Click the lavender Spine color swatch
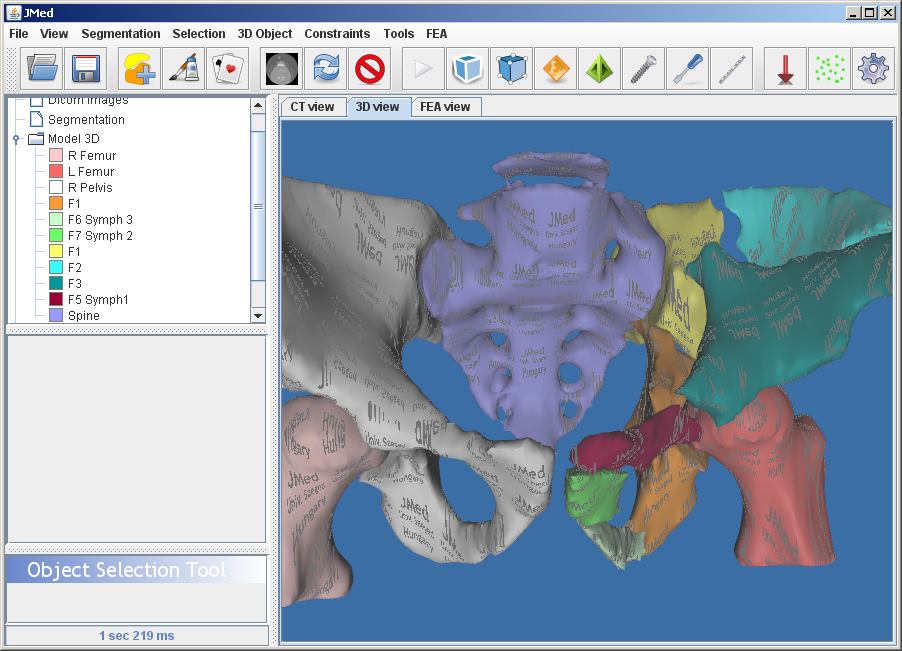 [x=56, y=315]
